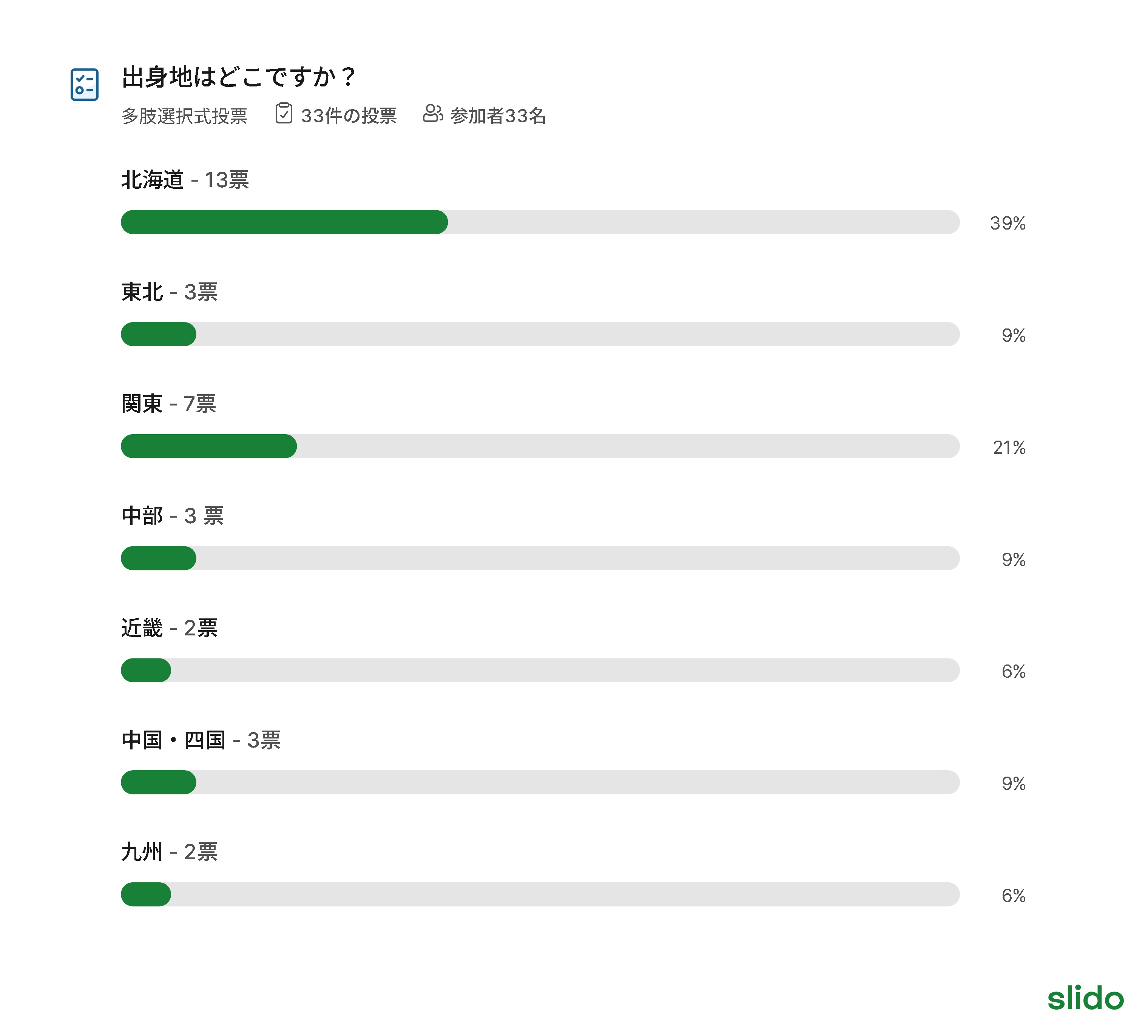
Task: Click the 6% value for 九州
Action: tap(1013, 896)
